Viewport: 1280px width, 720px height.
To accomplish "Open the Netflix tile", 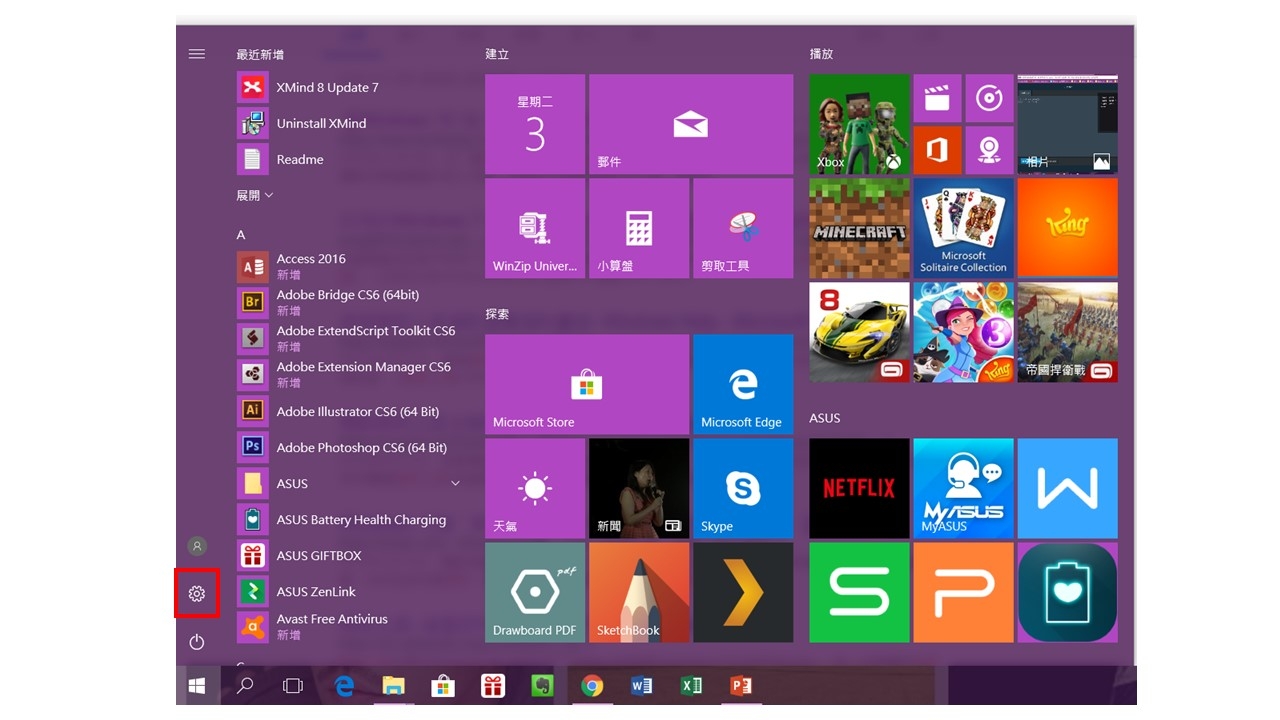I will click(x=859, y=488).
